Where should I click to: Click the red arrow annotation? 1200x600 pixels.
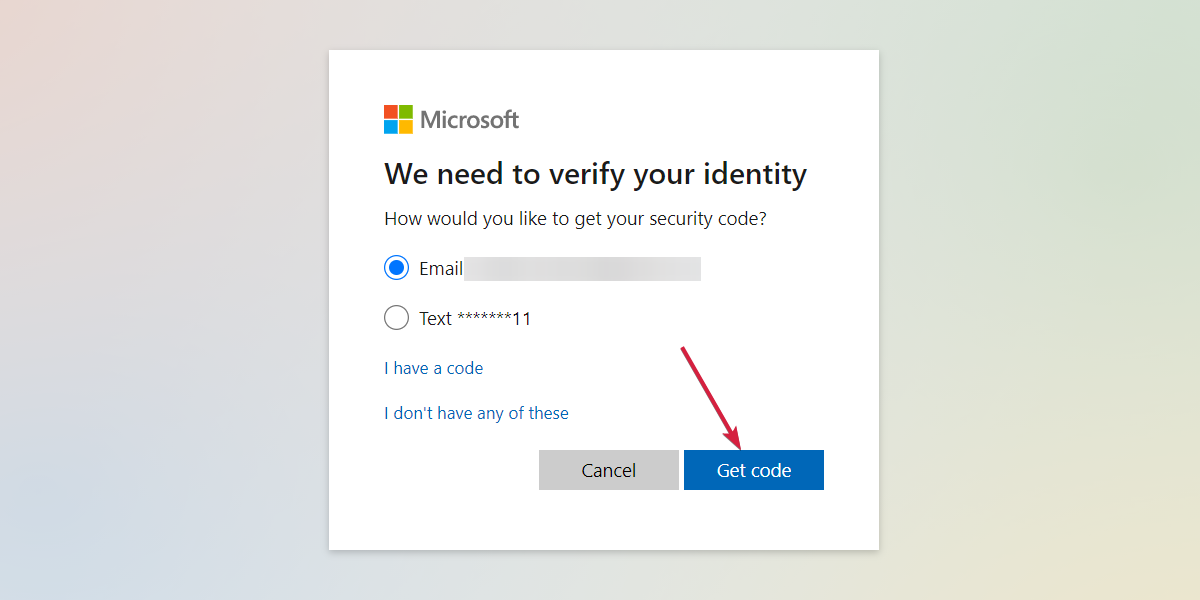click(x=711, y=397)
